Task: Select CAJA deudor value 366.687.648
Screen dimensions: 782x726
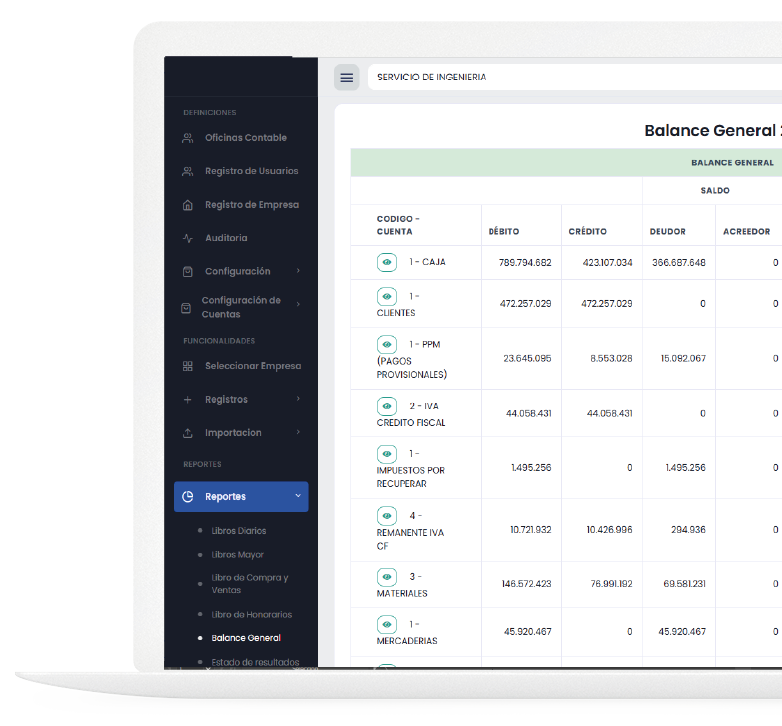Action: (679, 263)
